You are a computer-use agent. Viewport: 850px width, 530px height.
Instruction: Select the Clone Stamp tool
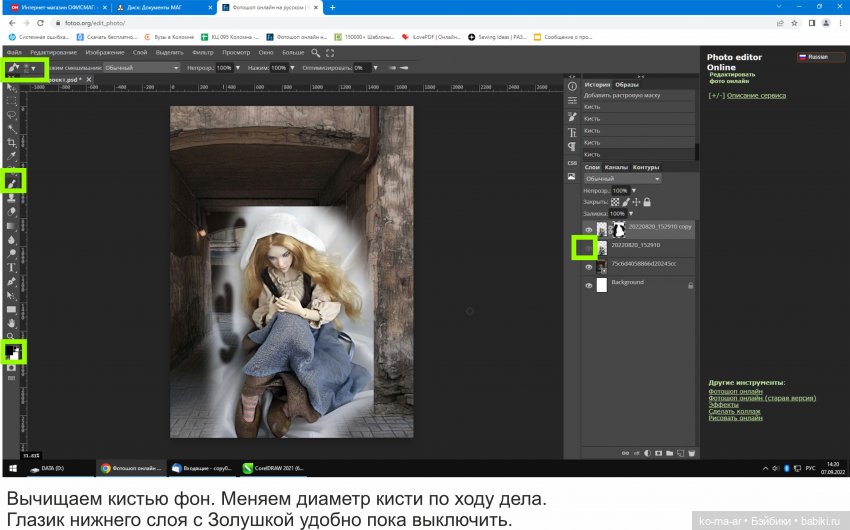11,198
